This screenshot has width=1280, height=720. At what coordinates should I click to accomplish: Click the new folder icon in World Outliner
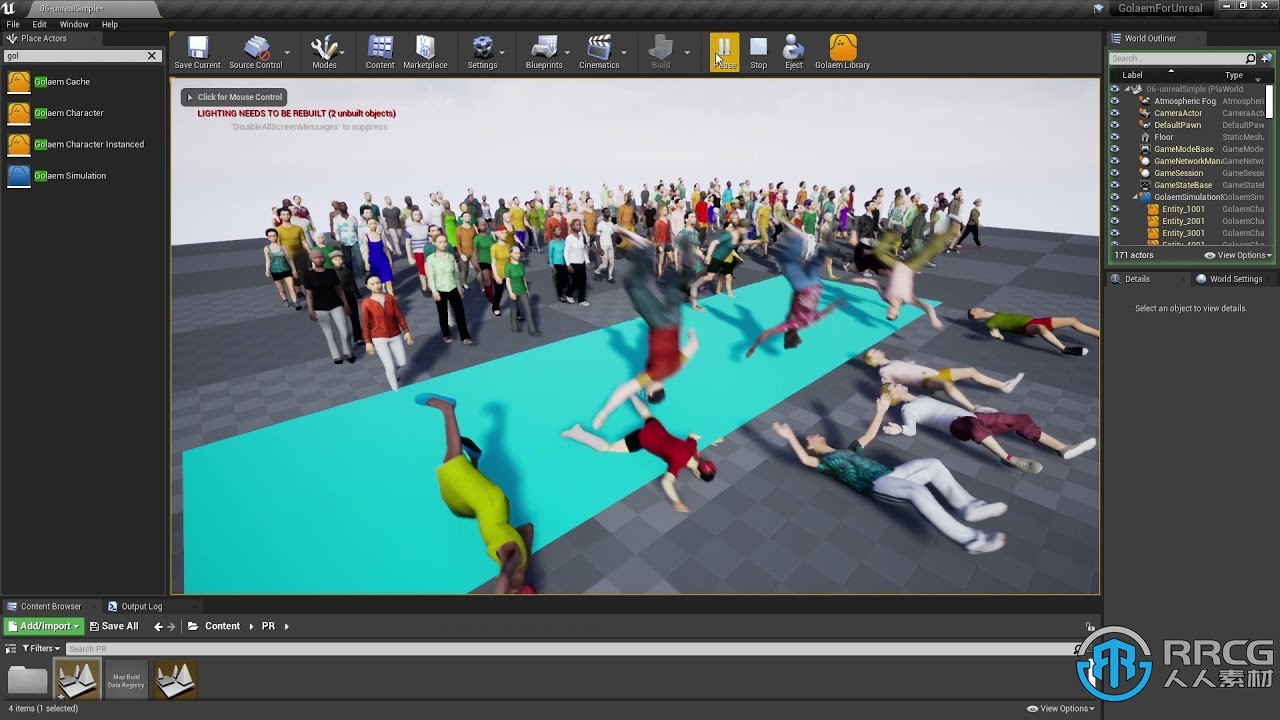pyautogui.click(x=1265, y=59)
